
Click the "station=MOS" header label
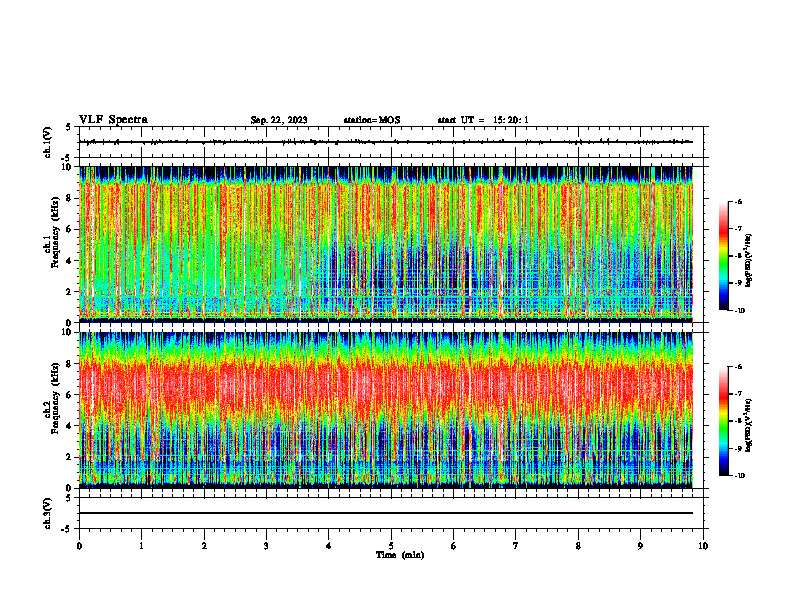372,120
